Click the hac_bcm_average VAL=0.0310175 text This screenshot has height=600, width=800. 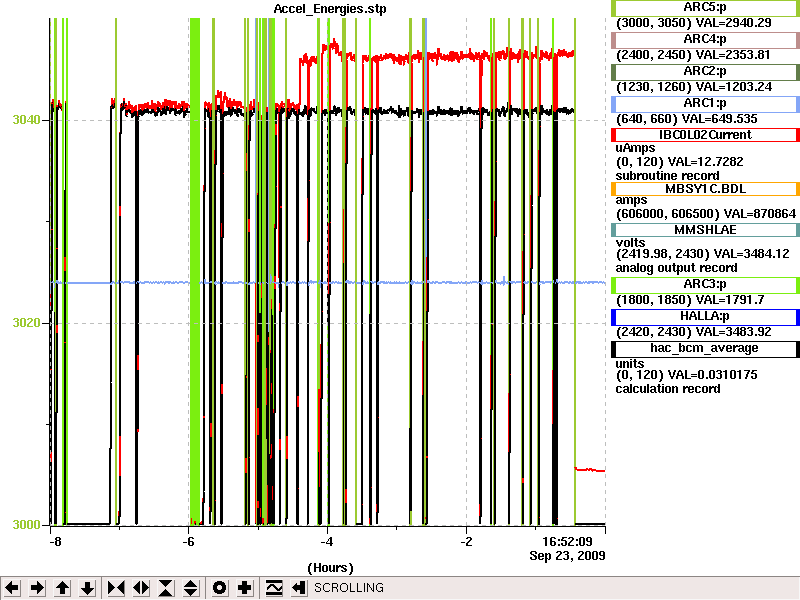coord(713,375)
